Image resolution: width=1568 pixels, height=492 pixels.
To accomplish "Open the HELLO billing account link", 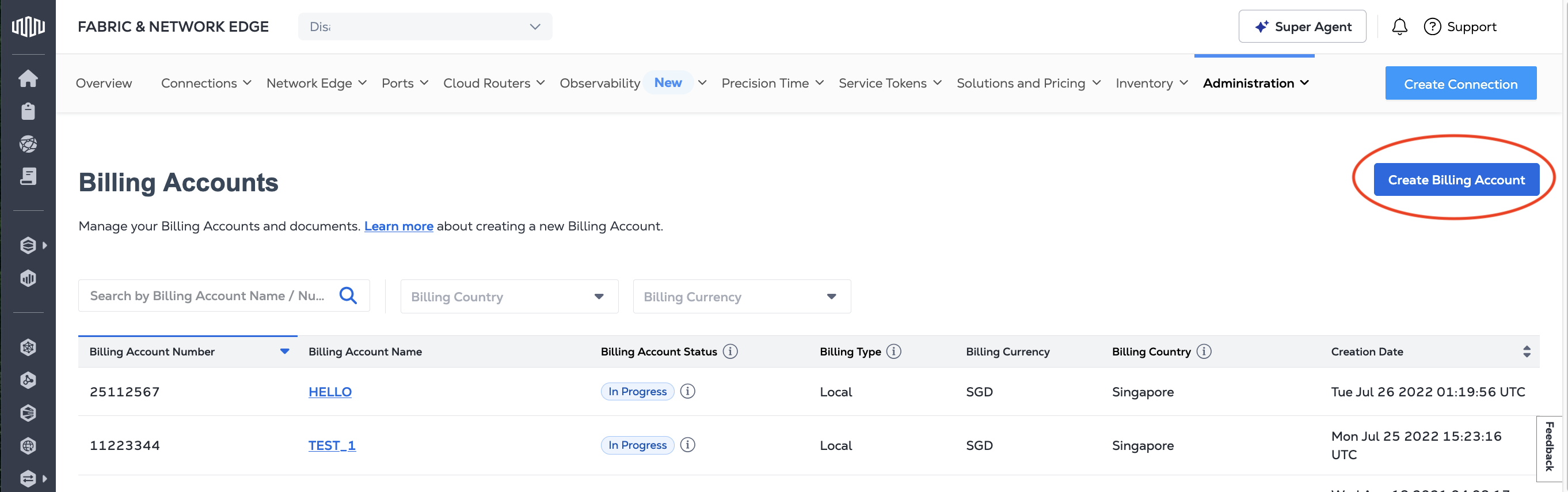I will 330,392.
